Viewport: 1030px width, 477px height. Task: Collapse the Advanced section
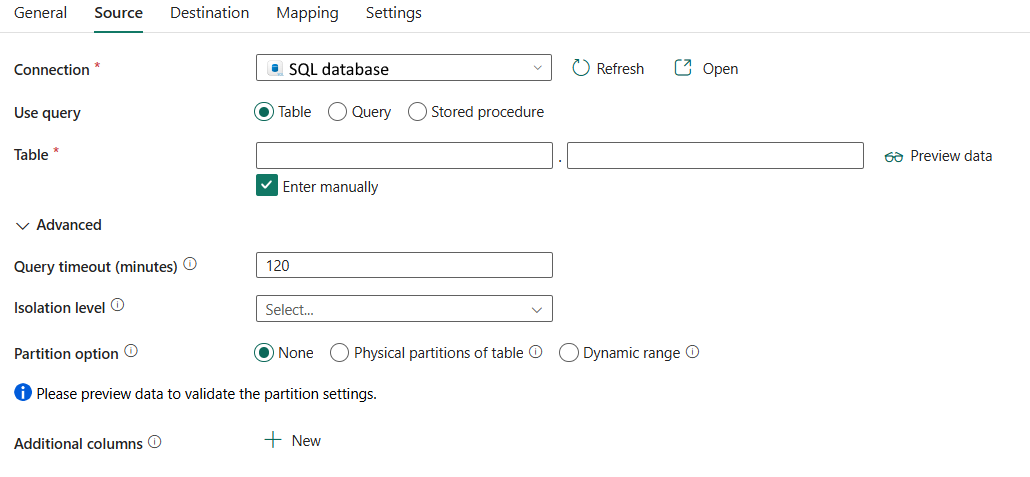pos(22,226)
